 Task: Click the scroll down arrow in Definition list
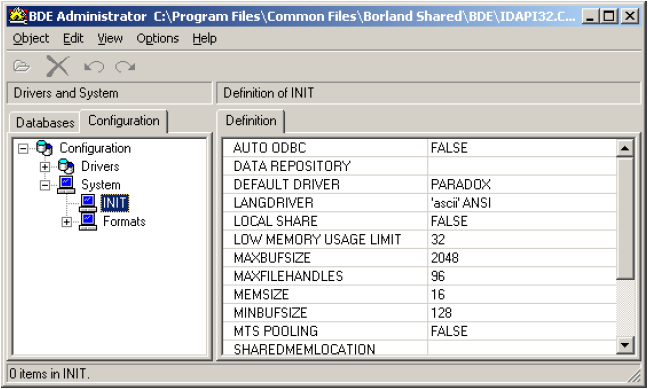tap(625, 345)
